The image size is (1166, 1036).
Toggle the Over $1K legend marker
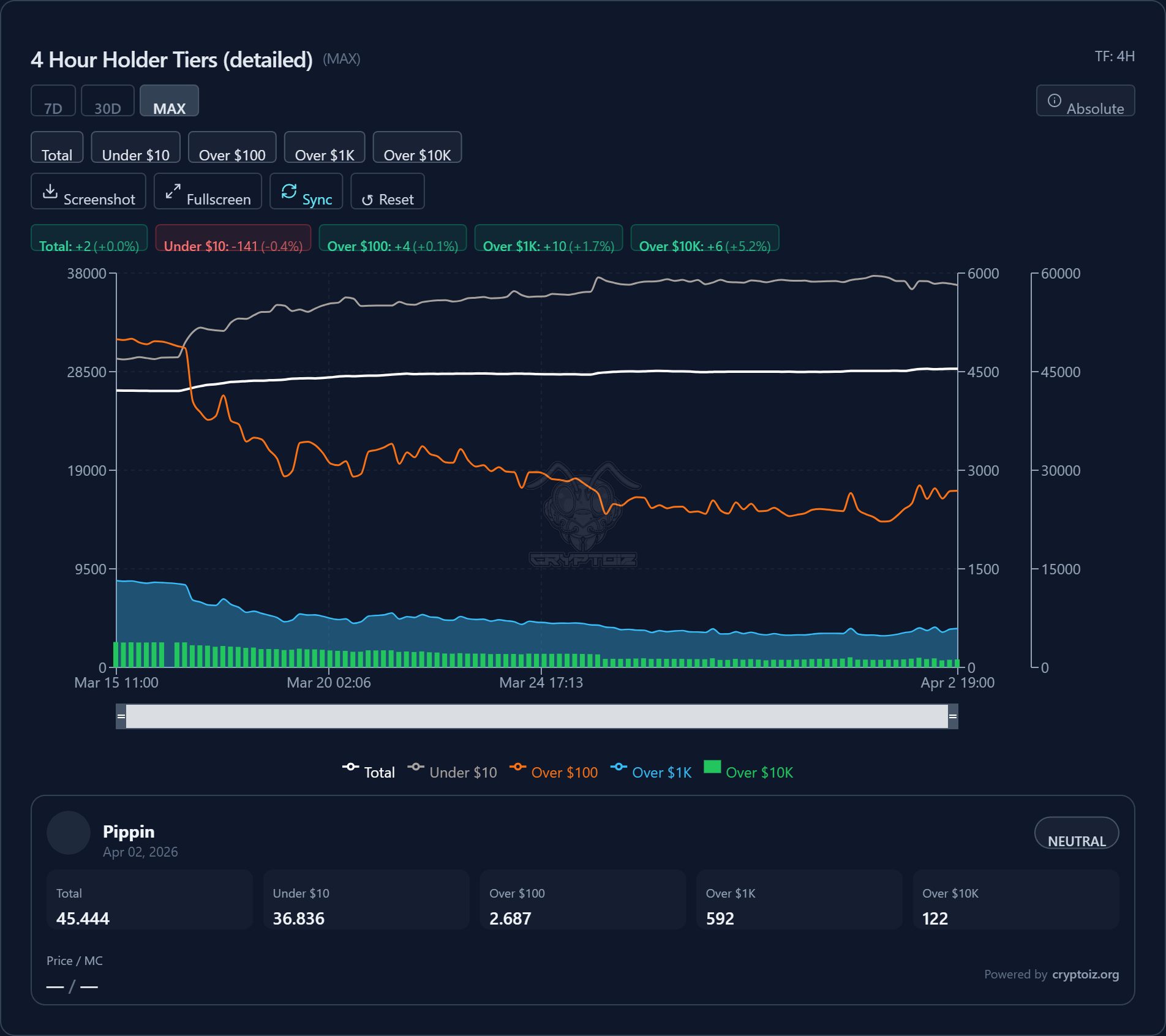click(619, 767)
